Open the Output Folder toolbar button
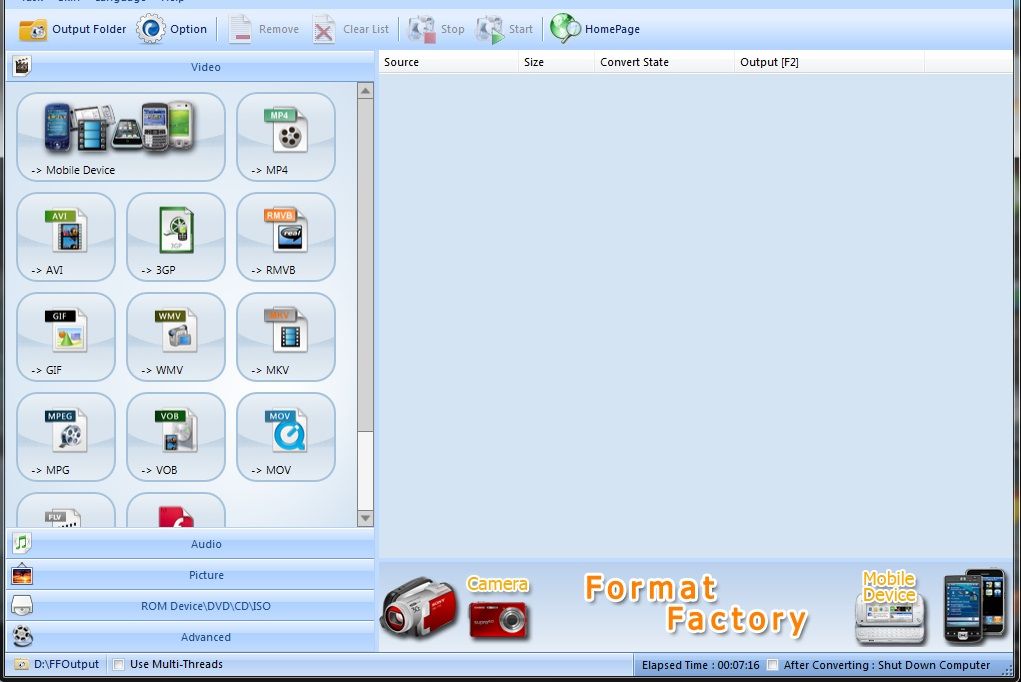The image size is (1021, 682). [x=72, y=29]
